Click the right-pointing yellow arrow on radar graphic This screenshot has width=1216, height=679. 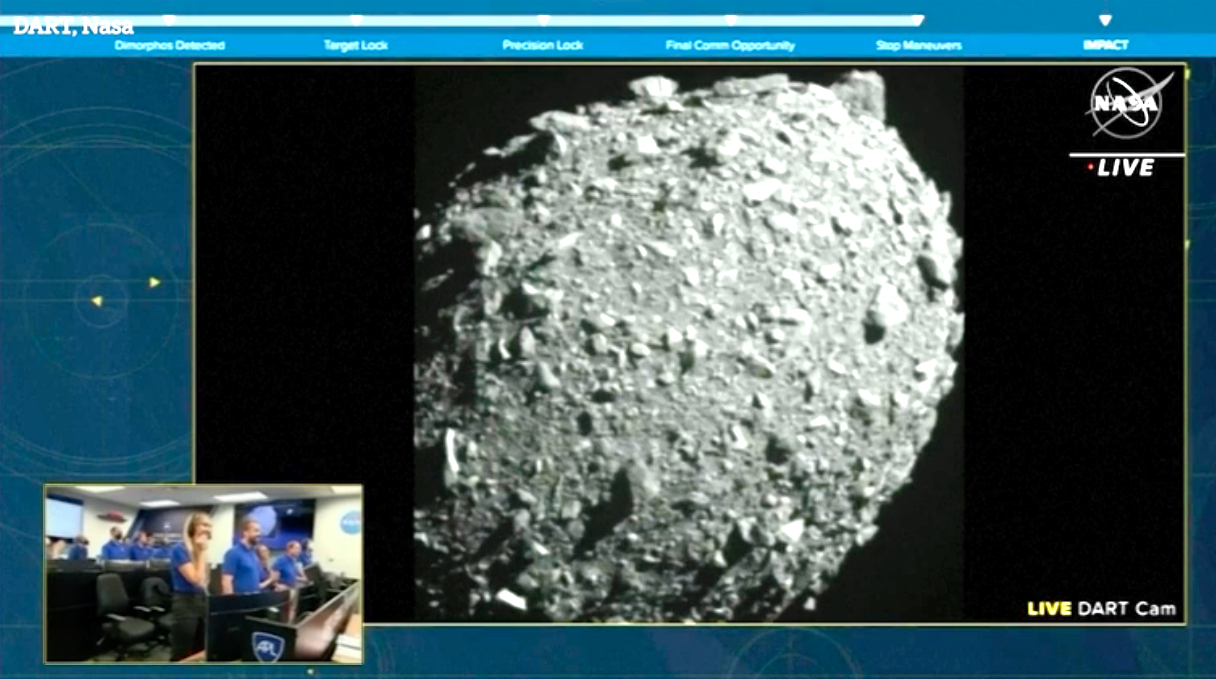(x=154, y=283)
